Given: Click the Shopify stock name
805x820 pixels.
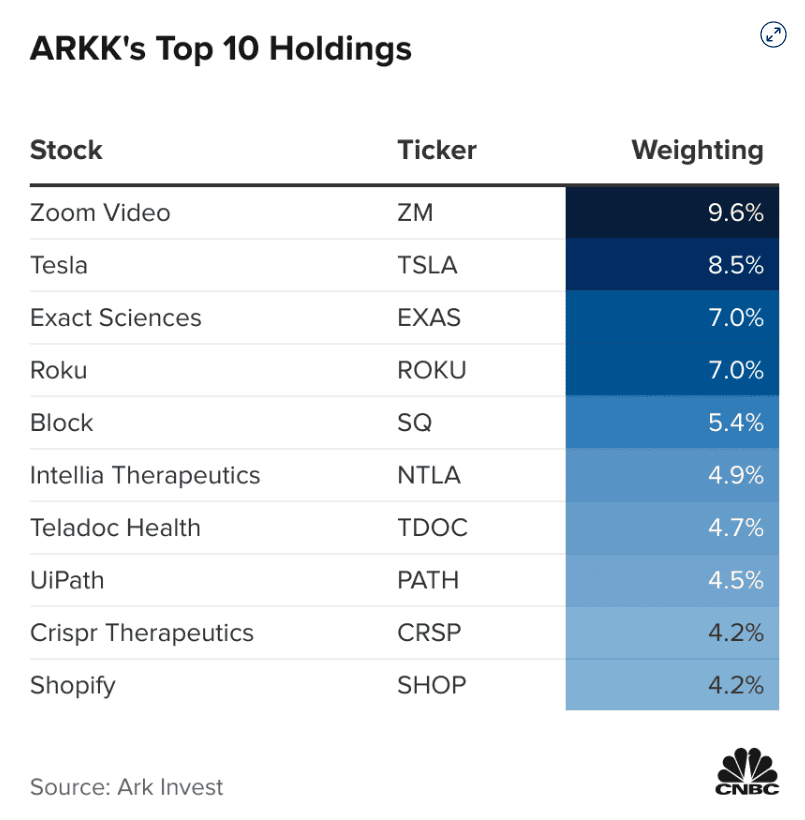Looking at the screenshot, I should pyautogui.click(x=73, y=686).
